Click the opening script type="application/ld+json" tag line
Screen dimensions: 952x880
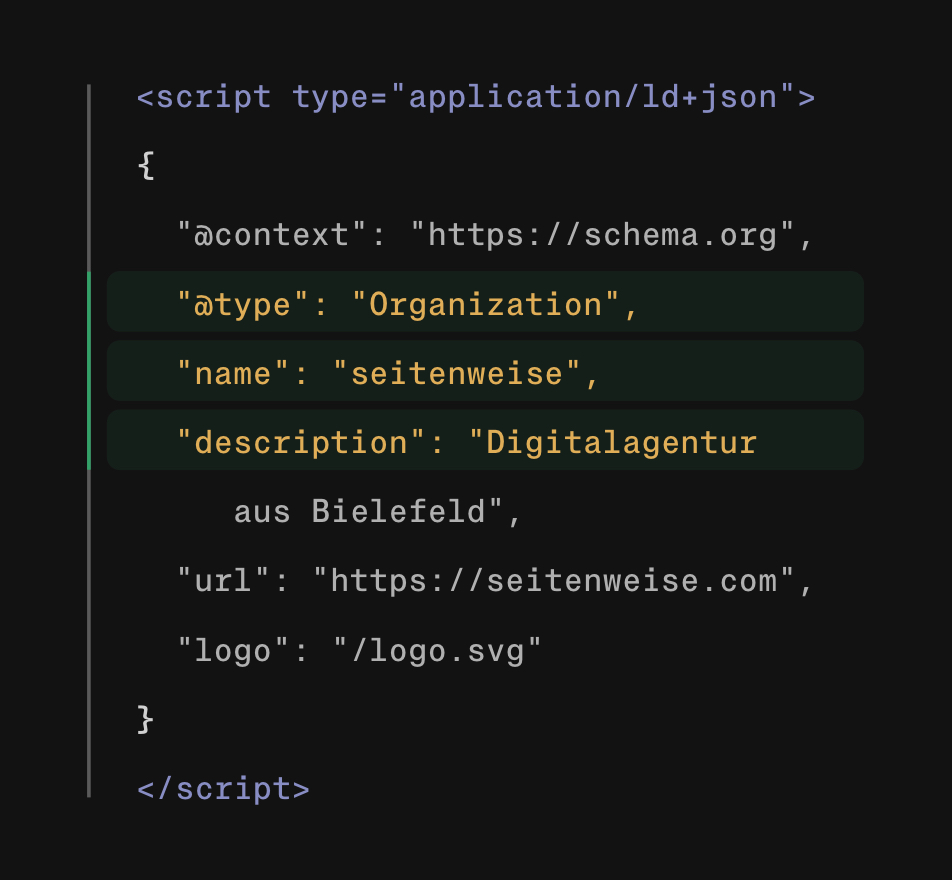476,97
